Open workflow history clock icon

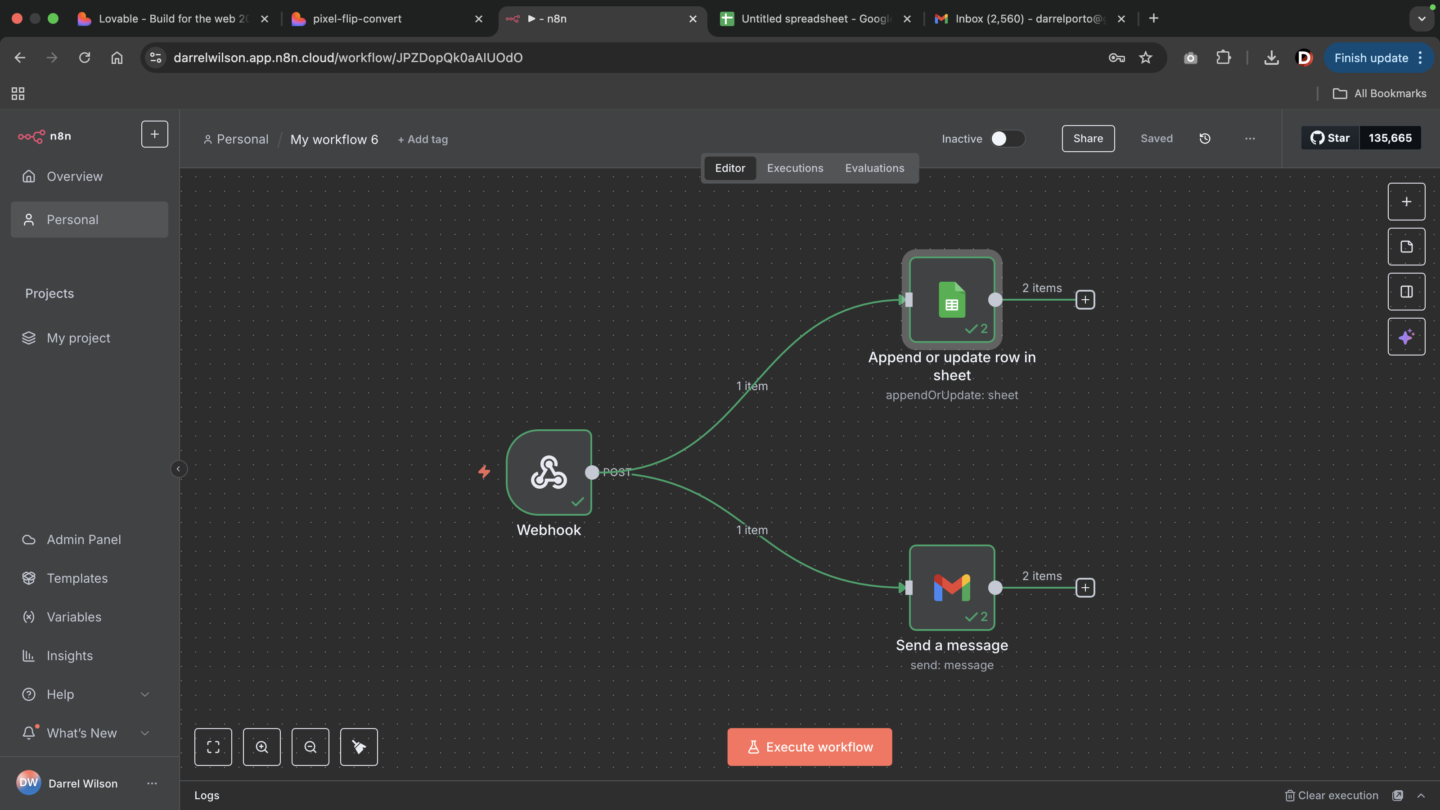1205,139
